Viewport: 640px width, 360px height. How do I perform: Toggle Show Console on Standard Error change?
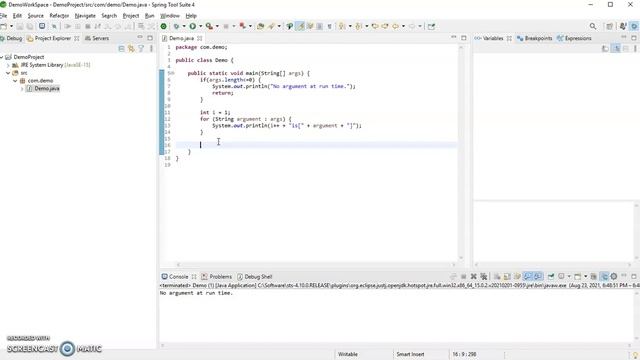click(x=538, y=277)
